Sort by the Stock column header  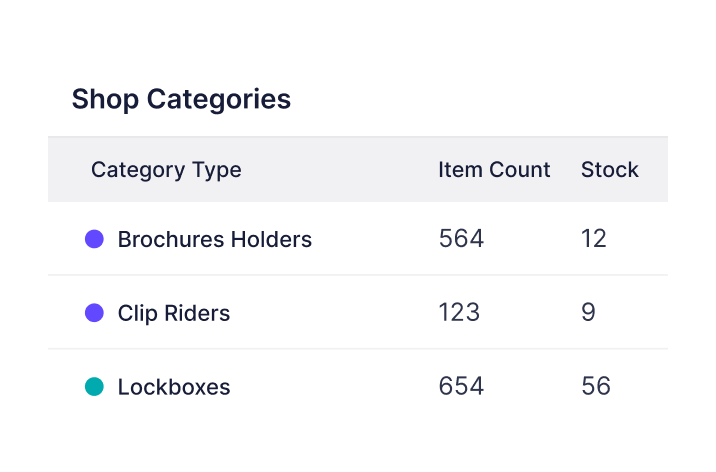pyautogui.click(x=609, y=170)
